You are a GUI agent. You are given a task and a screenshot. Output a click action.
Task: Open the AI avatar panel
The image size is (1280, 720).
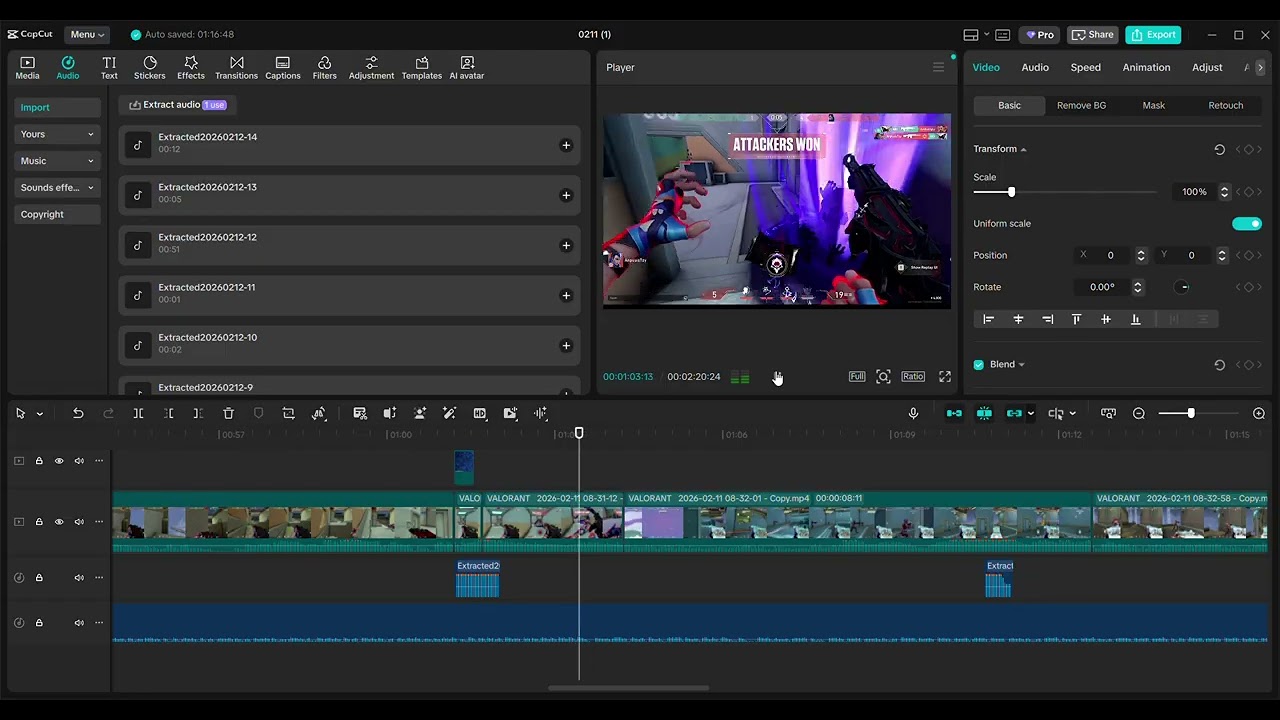pyautogui.click(x=466, y=67)
